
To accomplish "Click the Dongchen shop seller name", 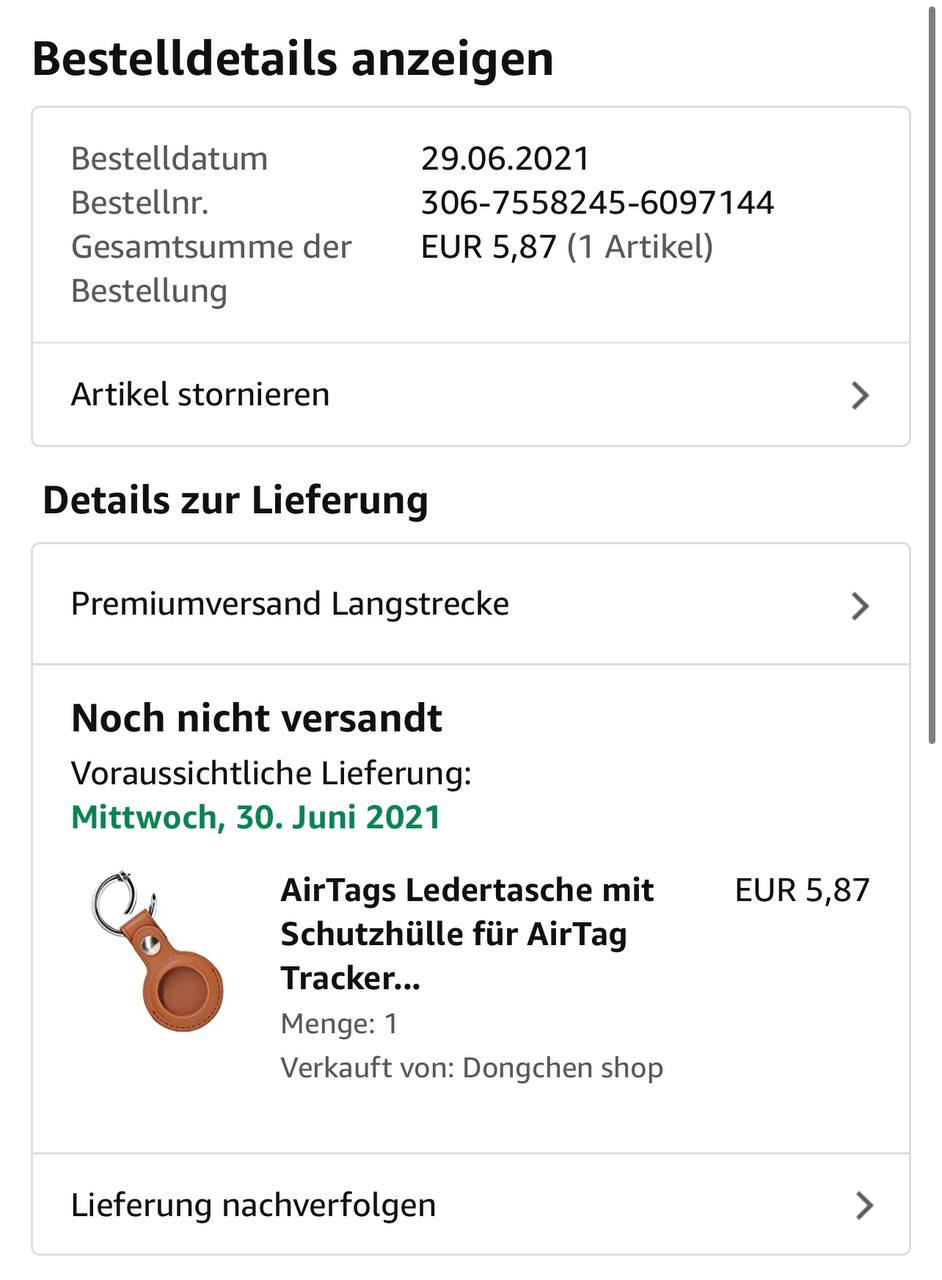I will (562, 1068).
